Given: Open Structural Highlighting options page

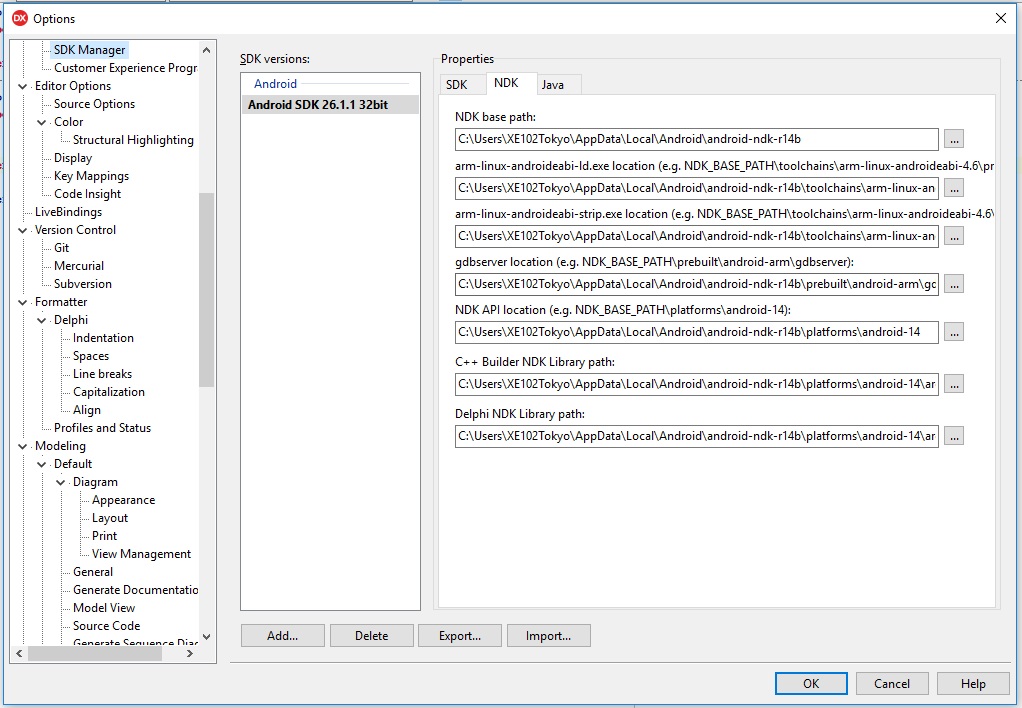Looking at the screenshot, I should [x=133, y=140].
